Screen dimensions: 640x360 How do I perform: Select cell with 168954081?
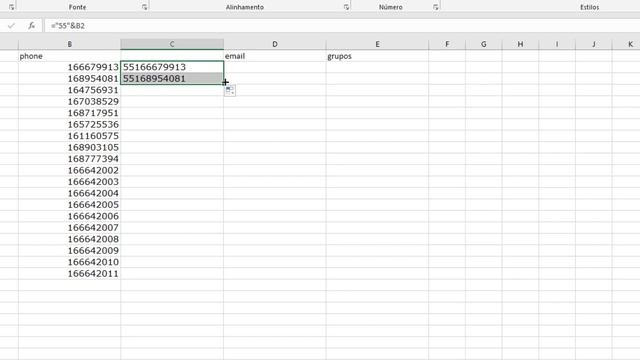(x=69, y=78)
